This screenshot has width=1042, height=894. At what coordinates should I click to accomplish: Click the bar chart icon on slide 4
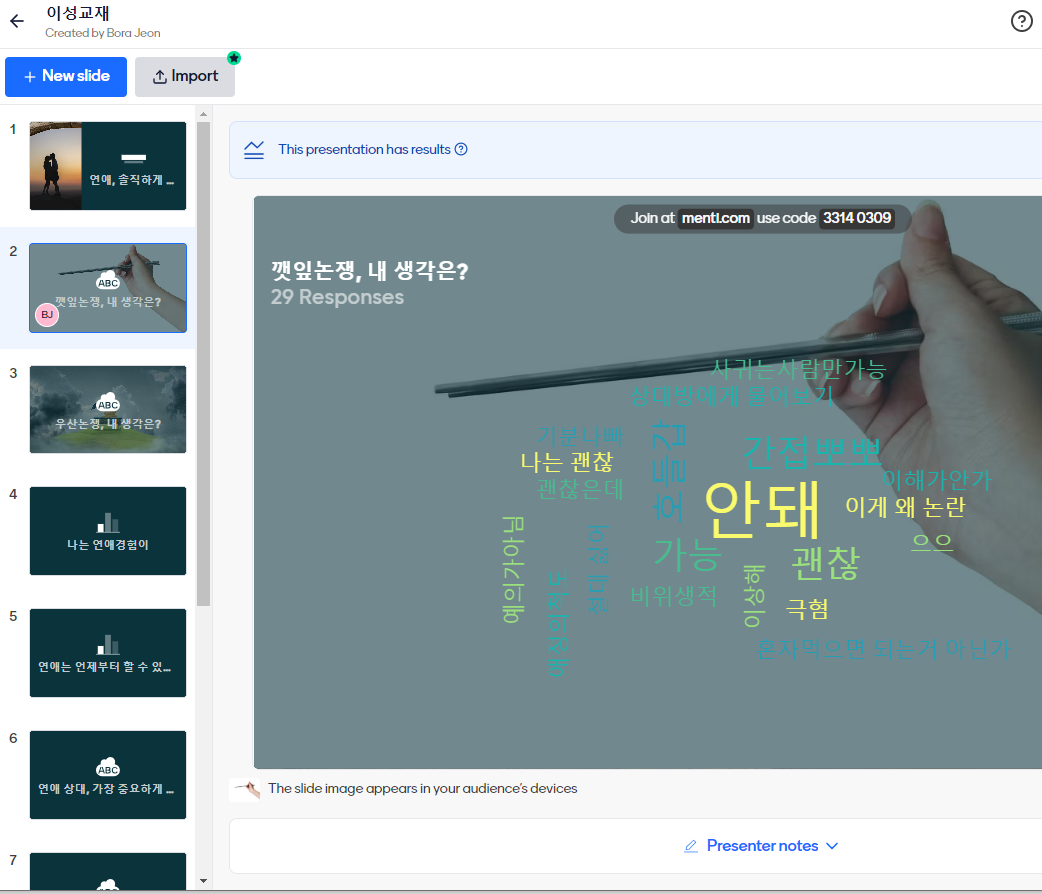pos(108,522)
